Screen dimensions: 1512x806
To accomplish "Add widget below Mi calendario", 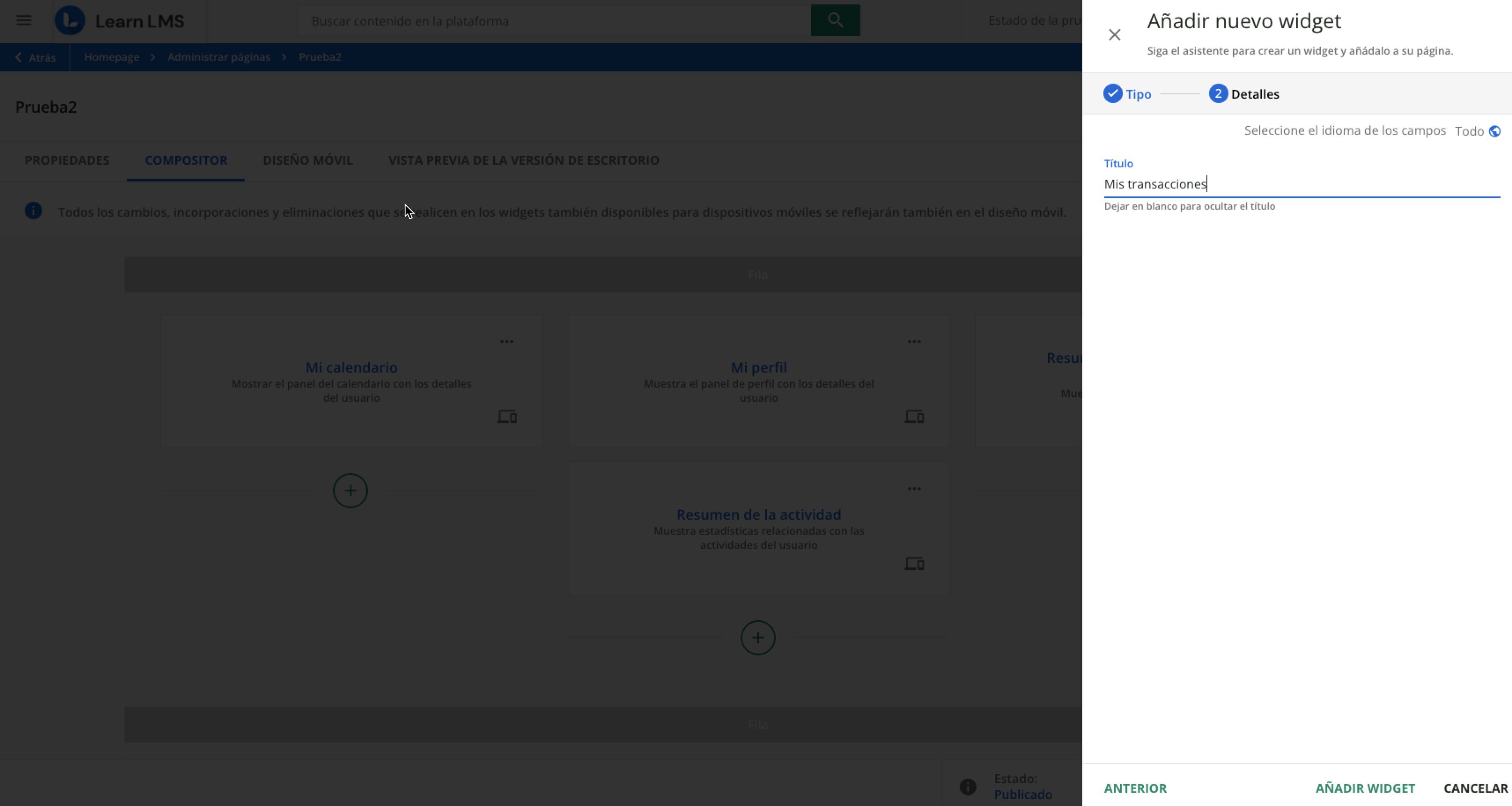I will coord(350,491).
